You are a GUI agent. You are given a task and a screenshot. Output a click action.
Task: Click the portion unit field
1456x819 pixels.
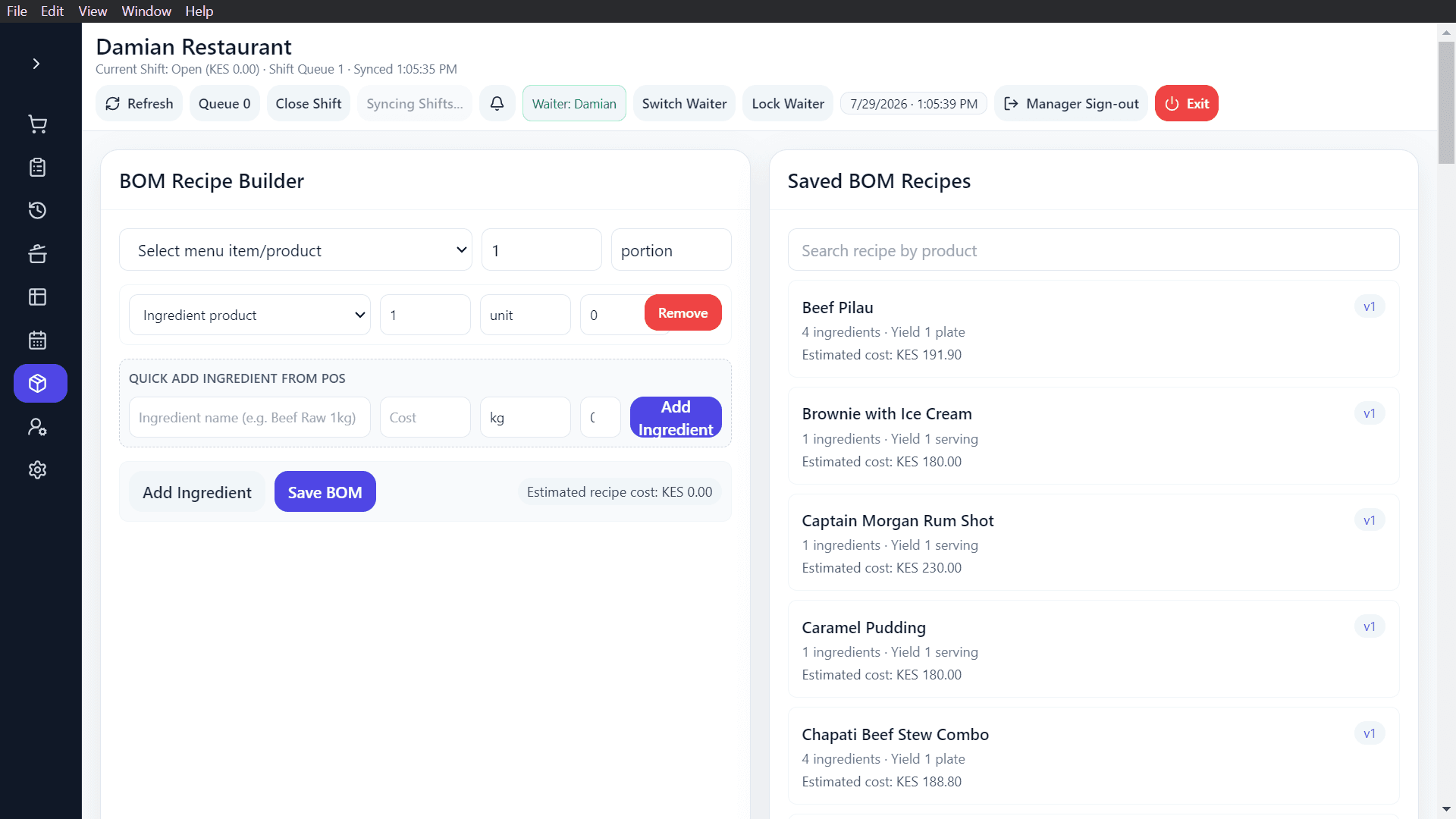(671, 250)
